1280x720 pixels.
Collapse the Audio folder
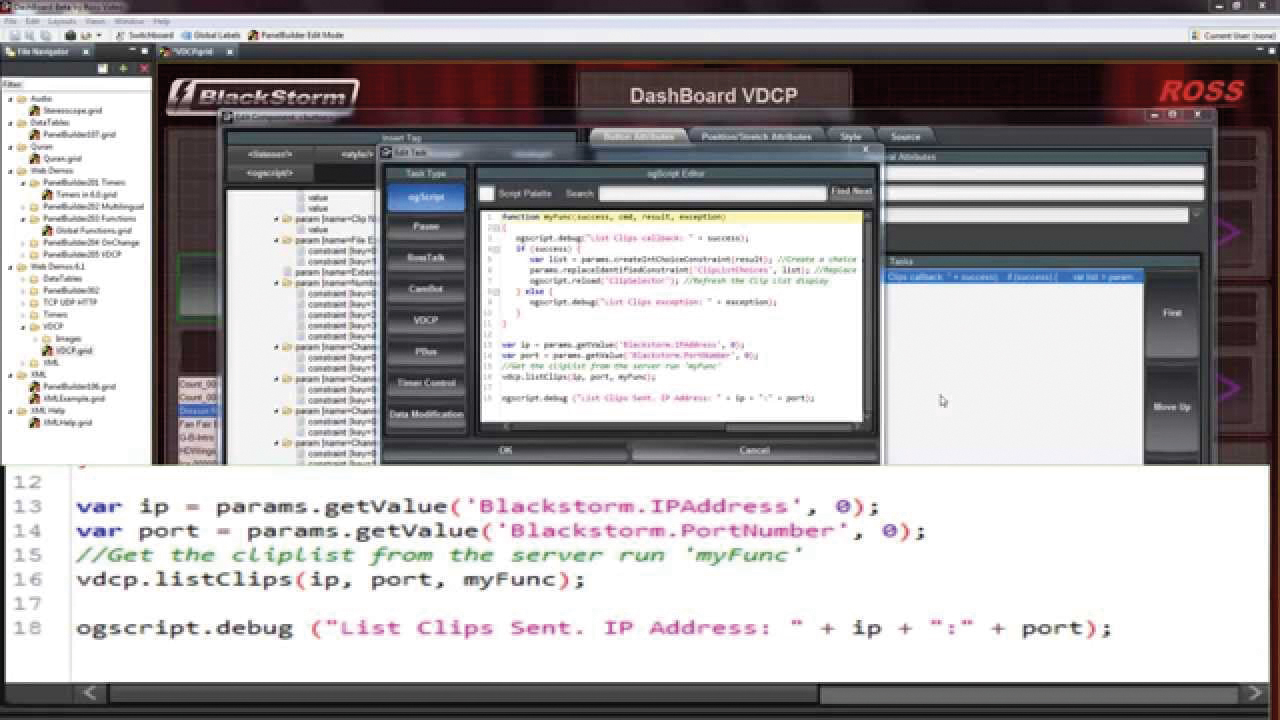[11, 99]
